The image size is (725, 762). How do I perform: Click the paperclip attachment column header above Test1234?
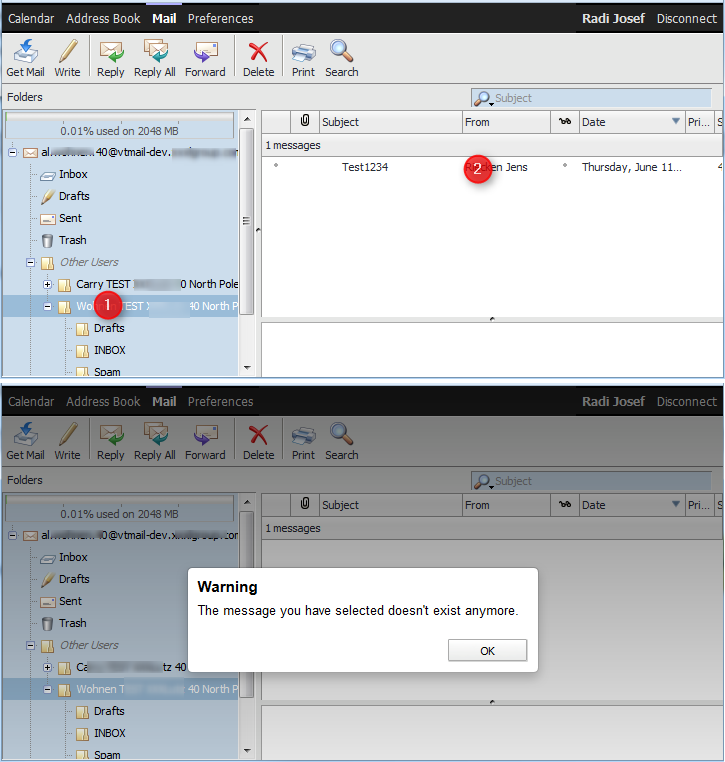pyautogui.click(x=305, y=122)
